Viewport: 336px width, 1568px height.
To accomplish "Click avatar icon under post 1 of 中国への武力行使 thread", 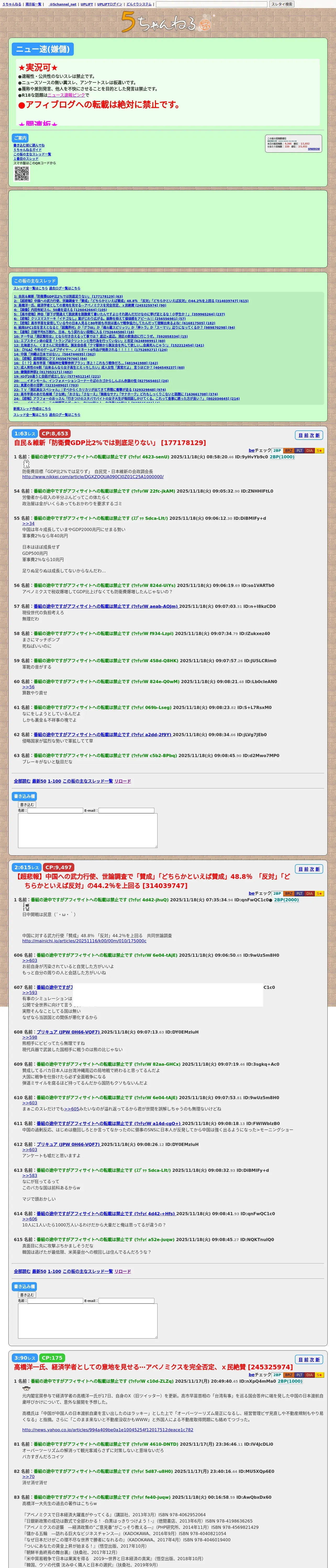I will 26,907.
